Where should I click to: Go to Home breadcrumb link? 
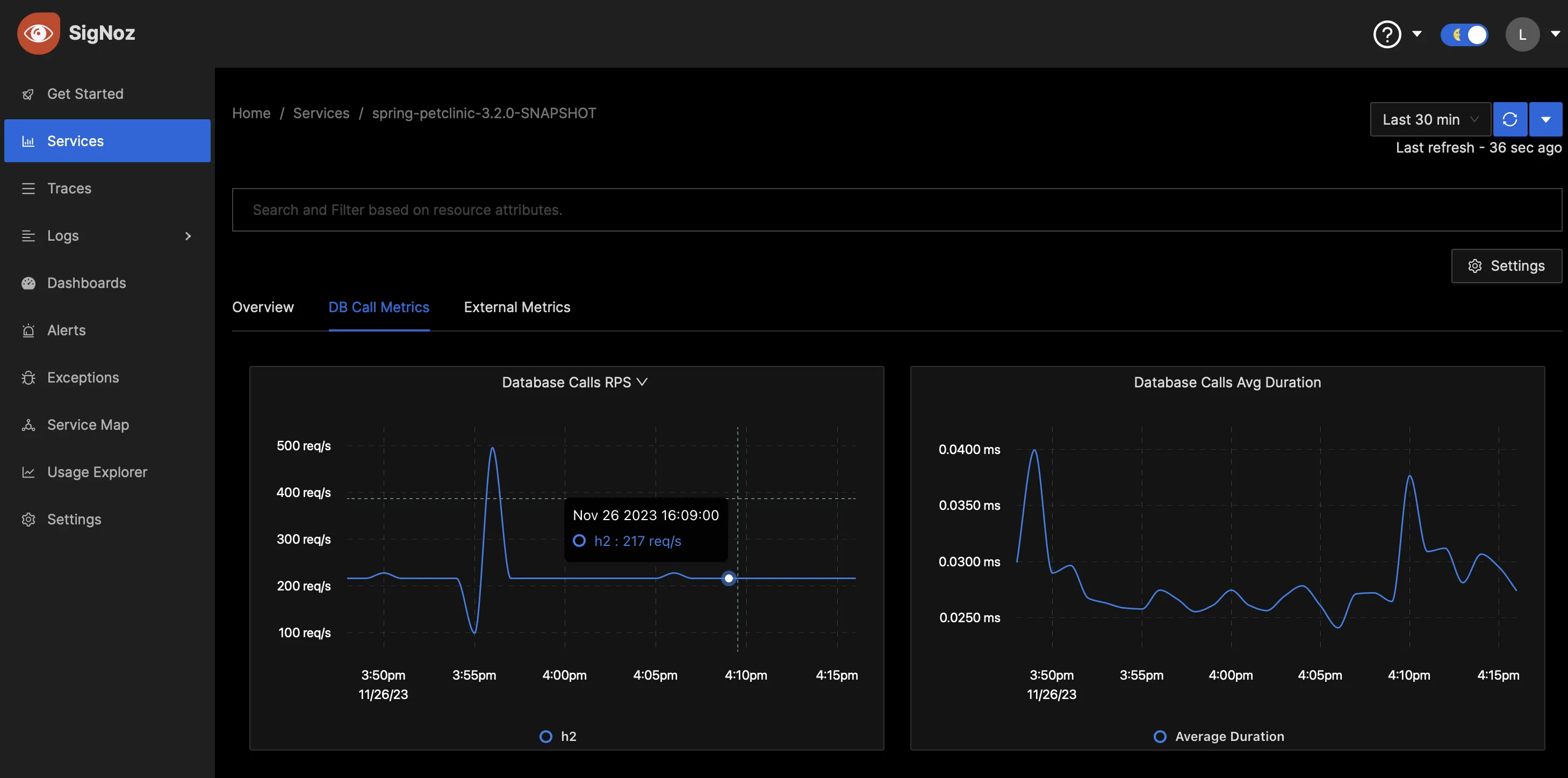click(251, 113)
